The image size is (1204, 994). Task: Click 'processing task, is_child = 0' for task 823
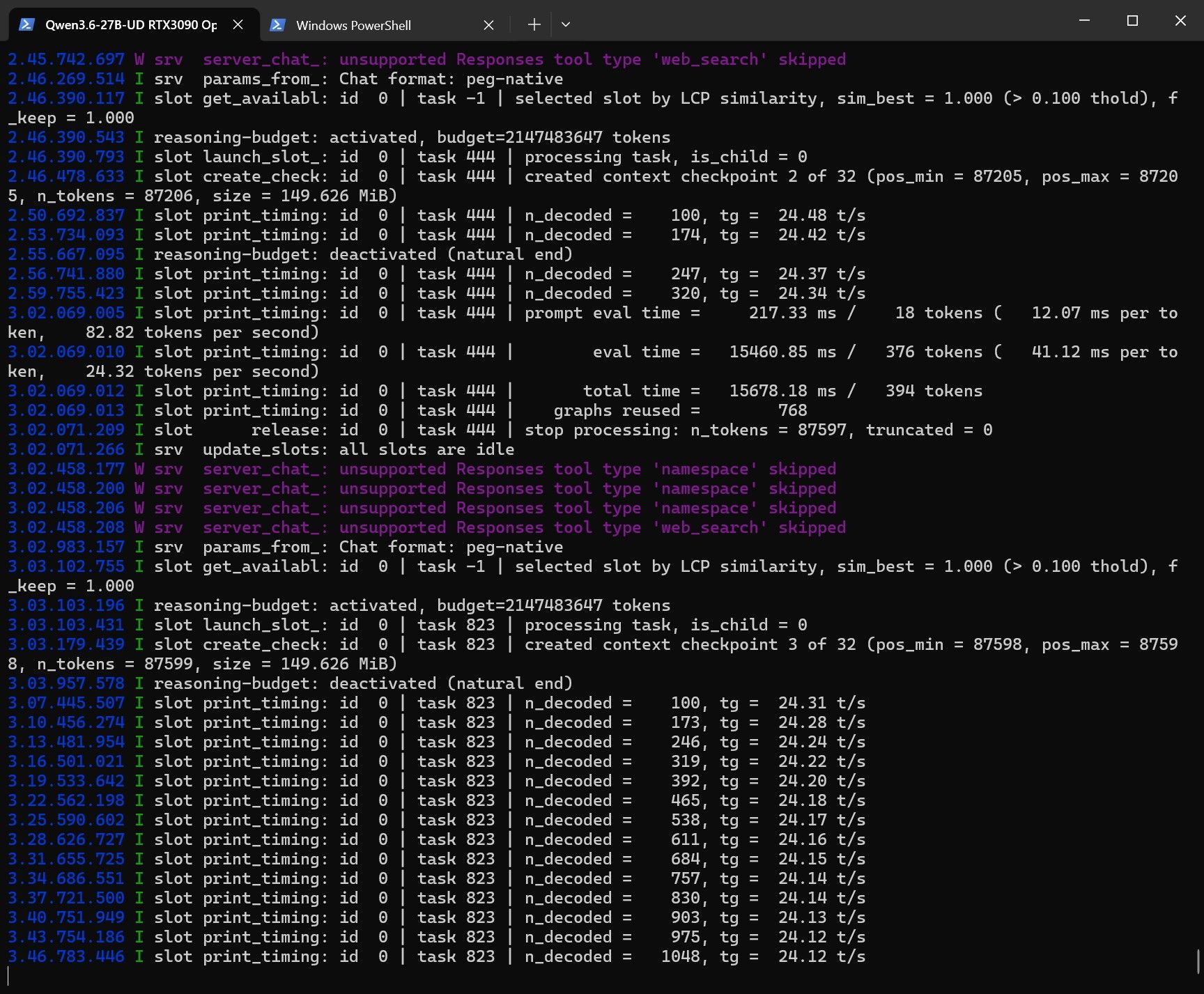pyautogui.click(x=665, y=625)
